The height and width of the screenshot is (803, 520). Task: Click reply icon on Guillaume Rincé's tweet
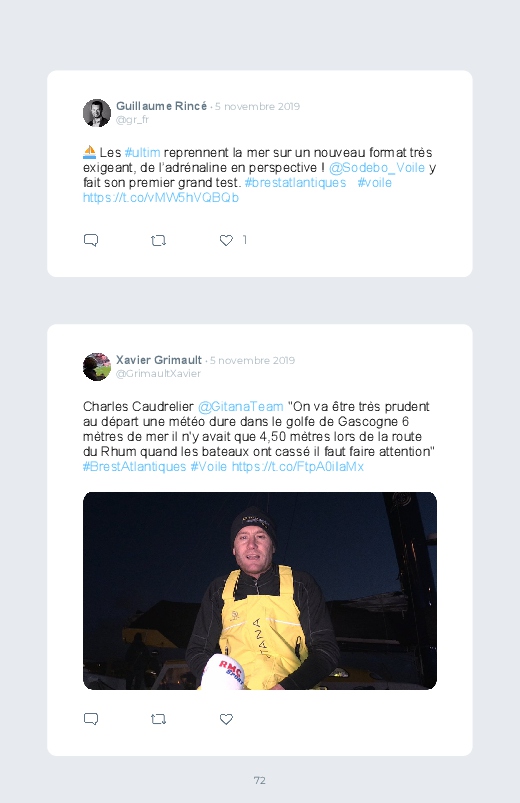[91, 240]
